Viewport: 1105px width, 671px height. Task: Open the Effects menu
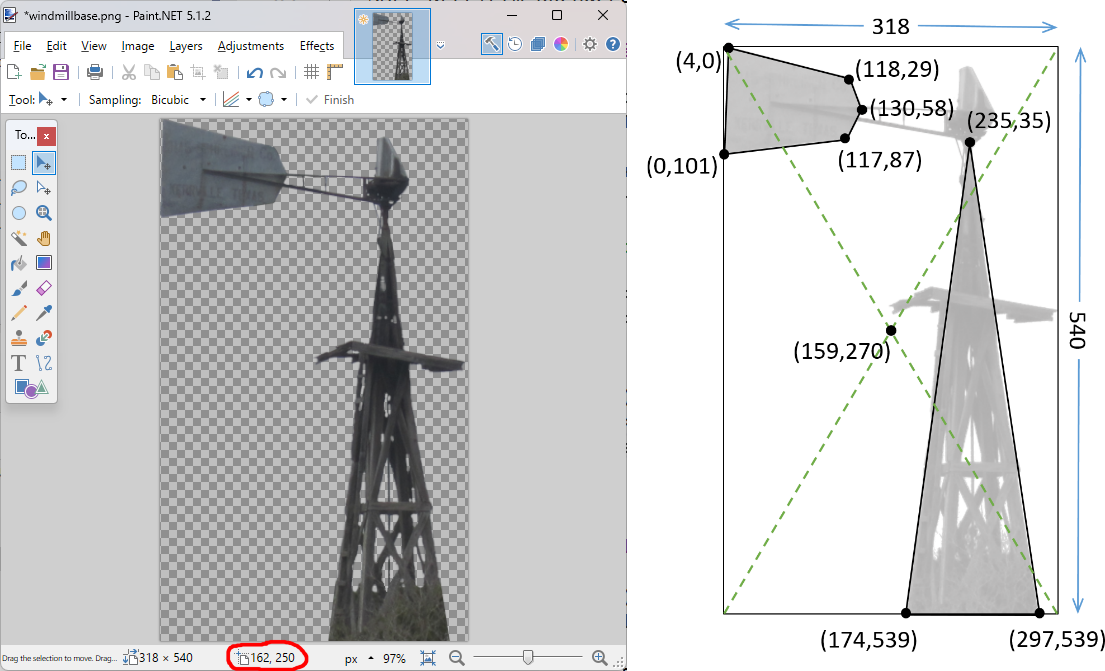[317, 46]
